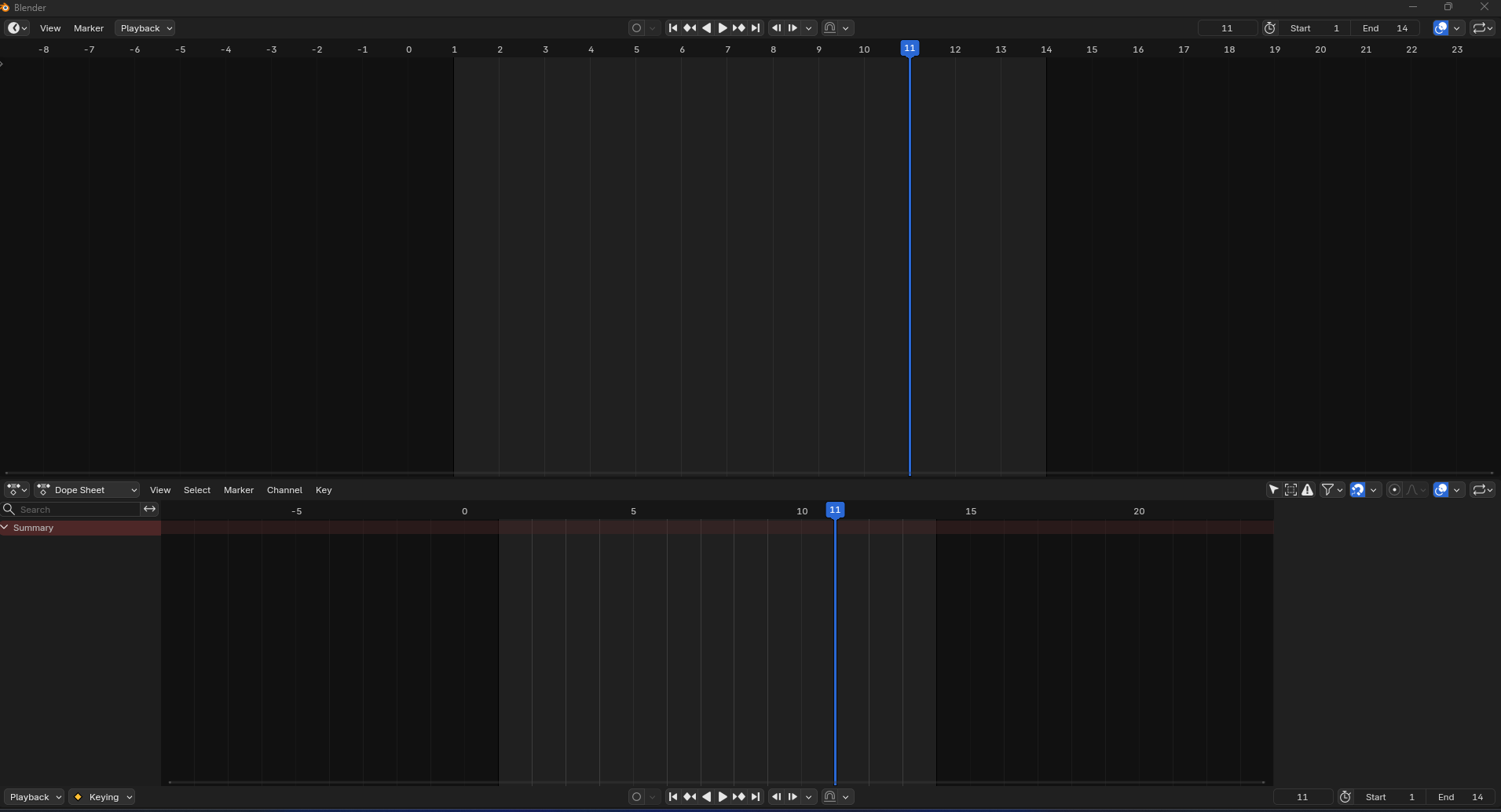This screenshot has width=1501, height=812.
Task: Open the Dope Sheet mode dropdown
Action: point(87,490)
